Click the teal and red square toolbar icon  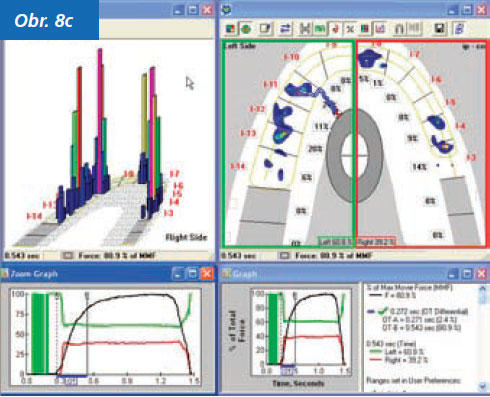pos(365,29)
